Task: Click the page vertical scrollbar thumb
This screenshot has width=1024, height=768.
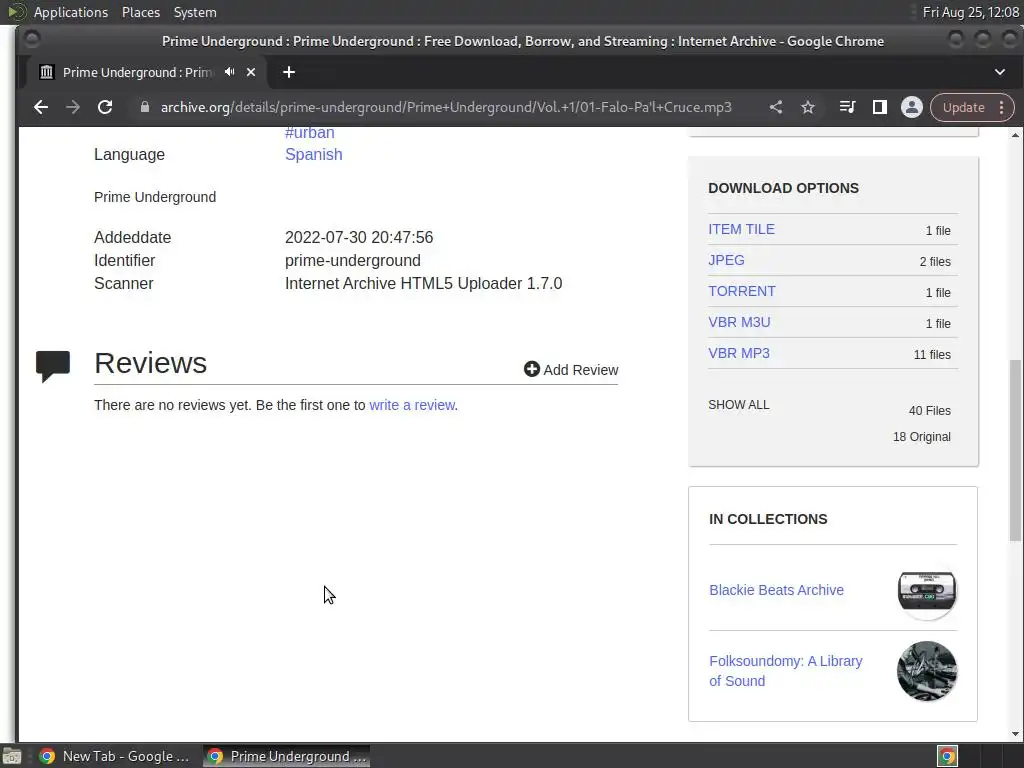Action: [1015, 450]
